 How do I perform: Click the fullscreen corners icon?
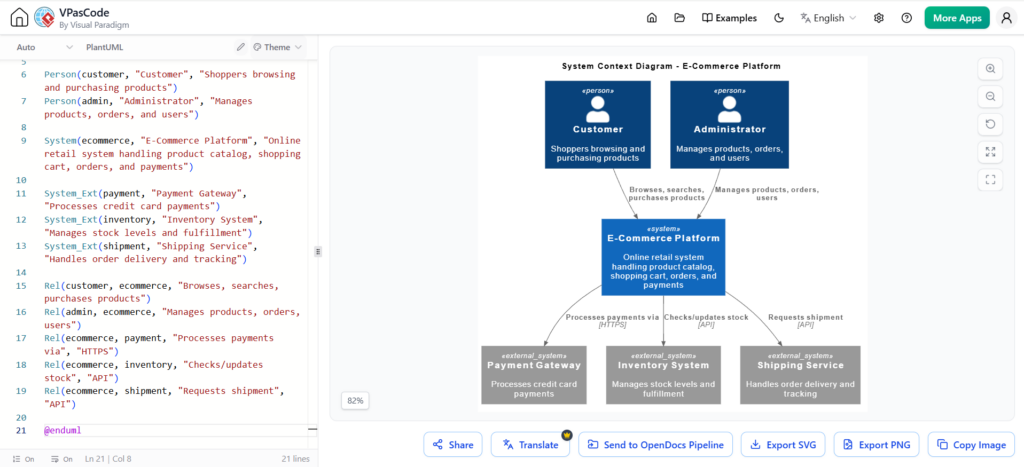990,180
